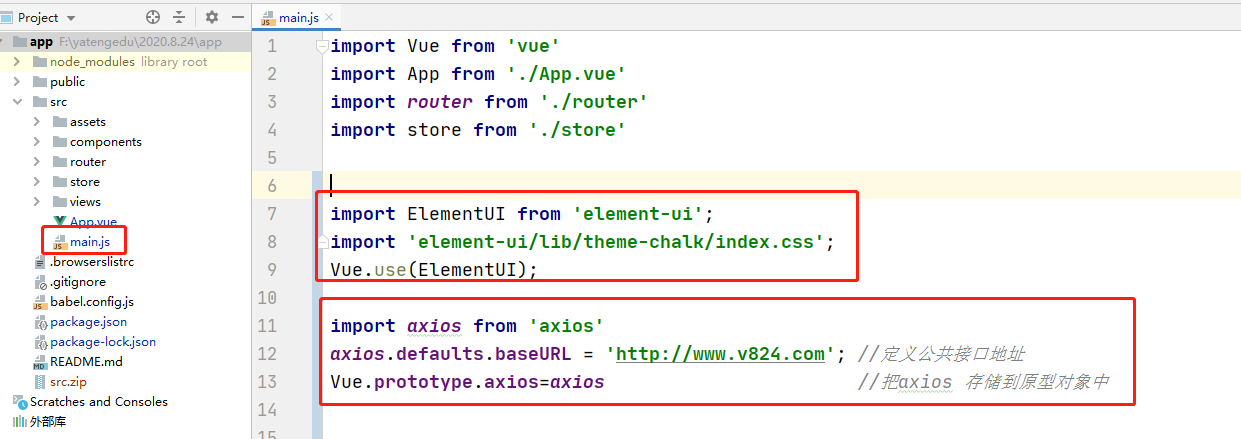Viewport: 1241px width, 439px height.
Task: Click the collapse all icon in Project panel
Action: (180, 17)
